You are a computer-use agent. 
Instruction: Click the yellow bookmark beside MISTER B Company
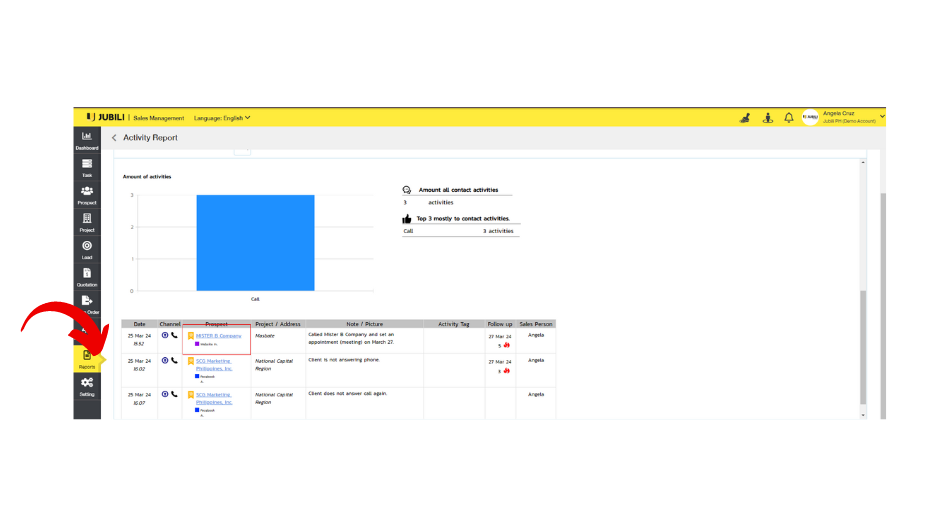point(190,336)
